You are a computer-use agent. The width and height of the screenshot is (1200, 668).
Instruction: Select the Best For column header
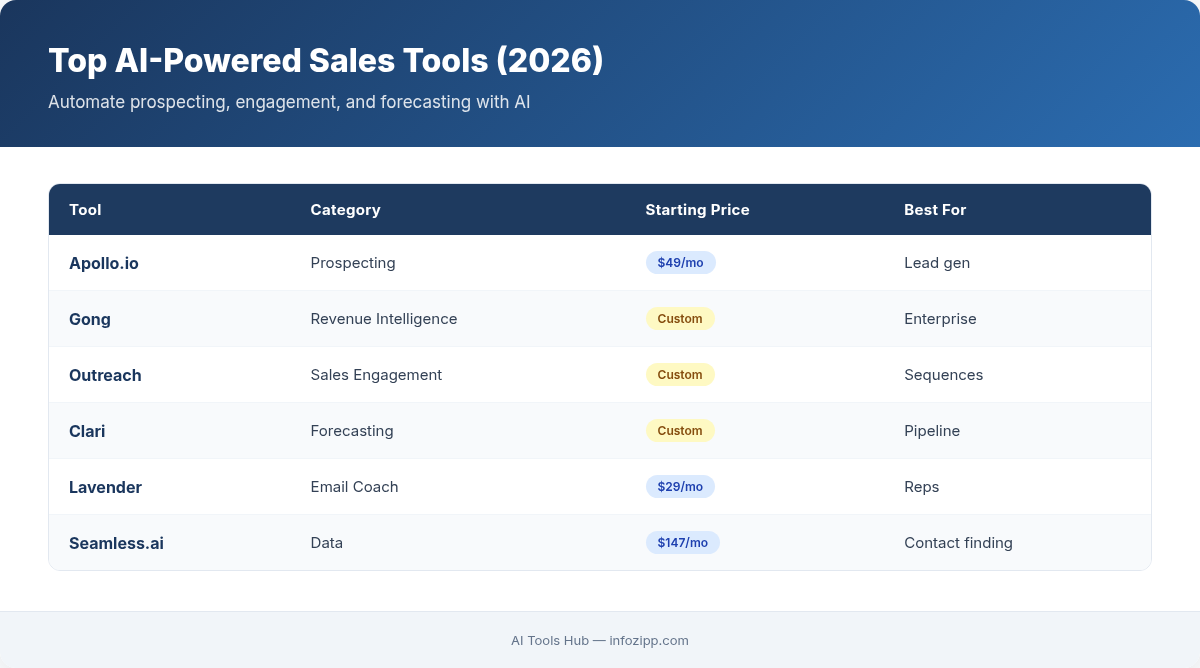935,210
